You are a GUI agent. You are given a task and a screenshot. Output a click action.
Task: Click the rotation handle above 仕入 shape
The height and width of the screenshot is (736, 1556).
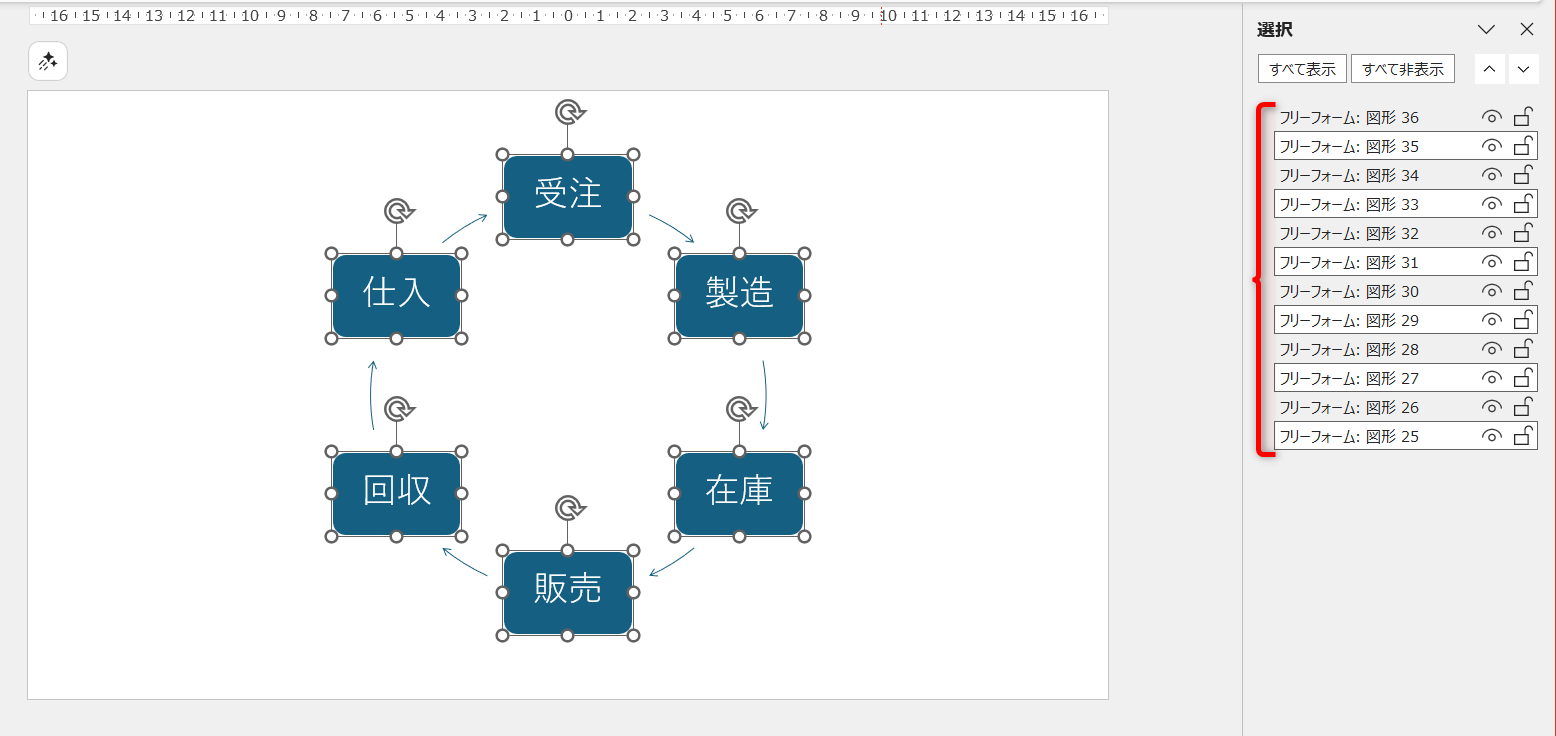(397, 211)
